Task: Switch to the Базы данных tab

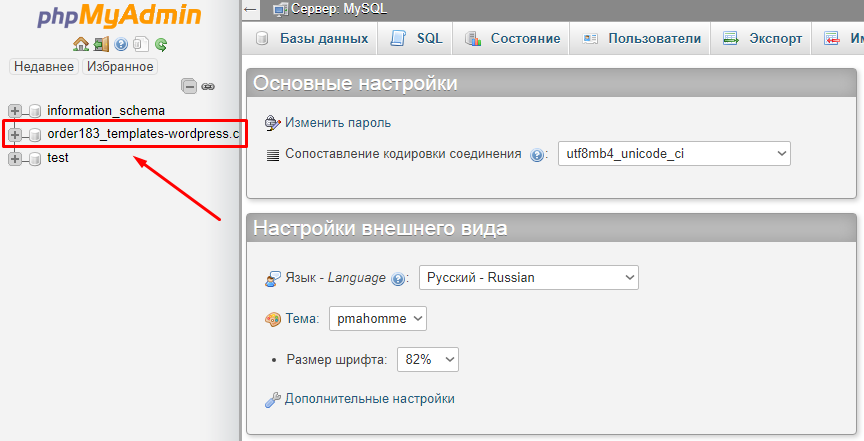Action: [x=311, y=39]
